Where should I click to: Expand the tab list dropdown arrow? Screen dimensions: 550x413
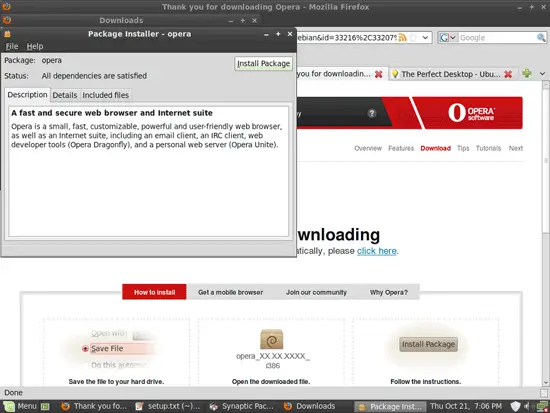coord(542,74)
